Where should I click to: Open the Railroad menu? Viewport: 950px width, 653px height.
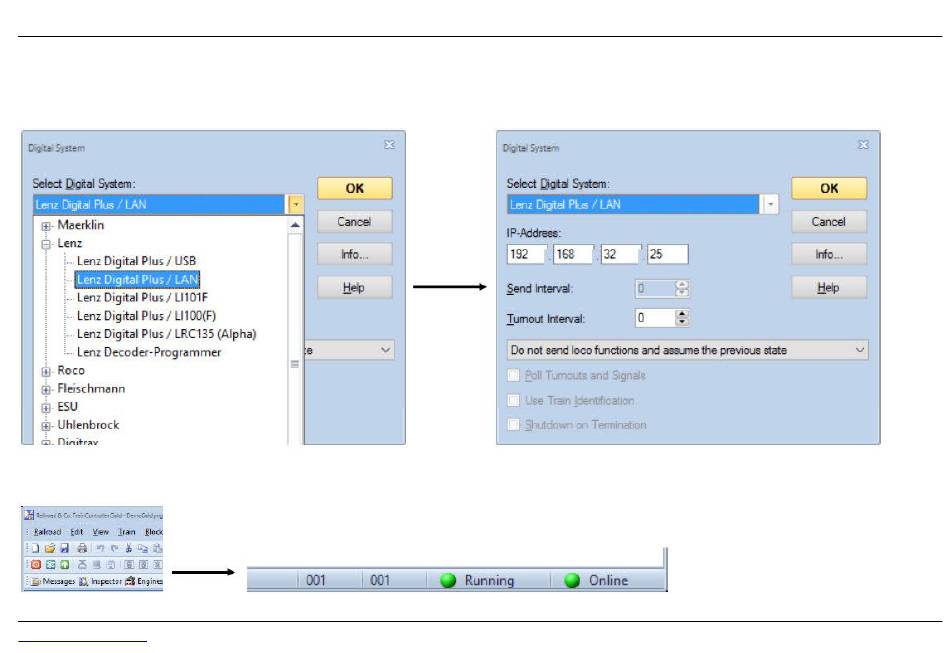pyautogui.click(x=47, y=532)
